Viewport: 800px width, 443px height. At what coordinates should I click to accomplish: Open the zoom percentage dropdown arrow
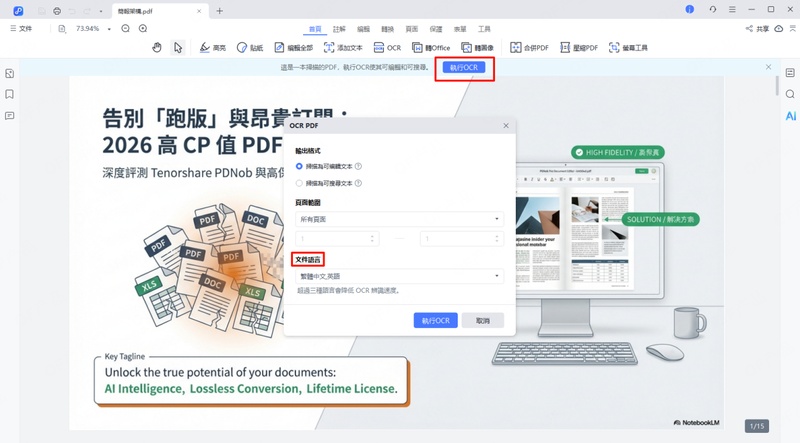click(109, 29)
